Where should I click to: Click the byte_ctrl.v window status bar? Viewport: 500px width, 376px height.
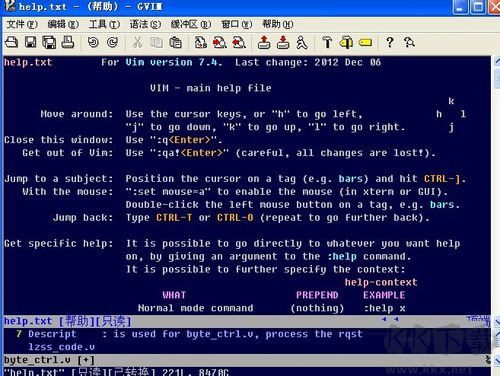(247, 360)
